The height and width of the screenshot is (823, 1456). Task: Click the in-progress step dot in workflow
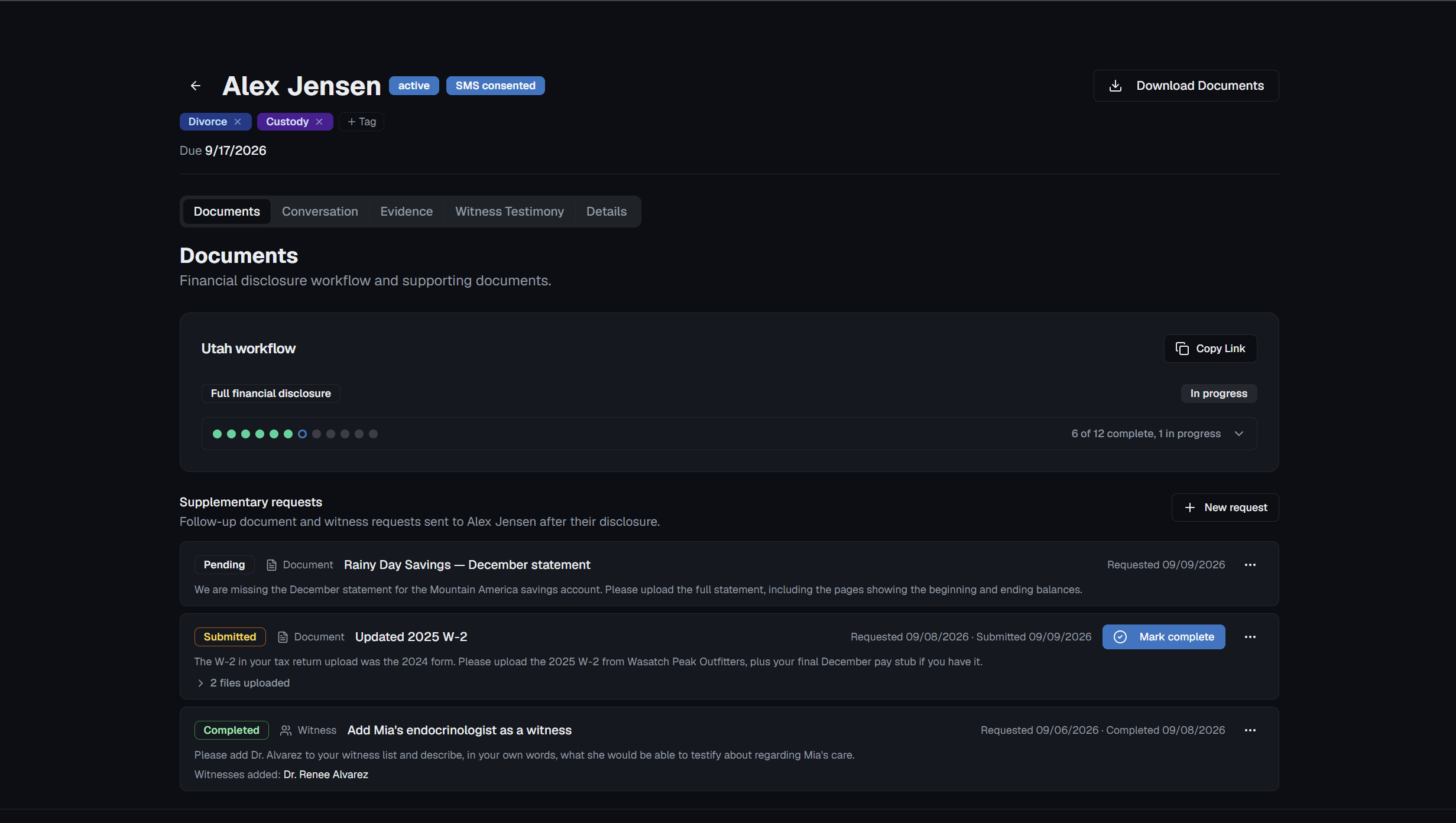[302, 434]
